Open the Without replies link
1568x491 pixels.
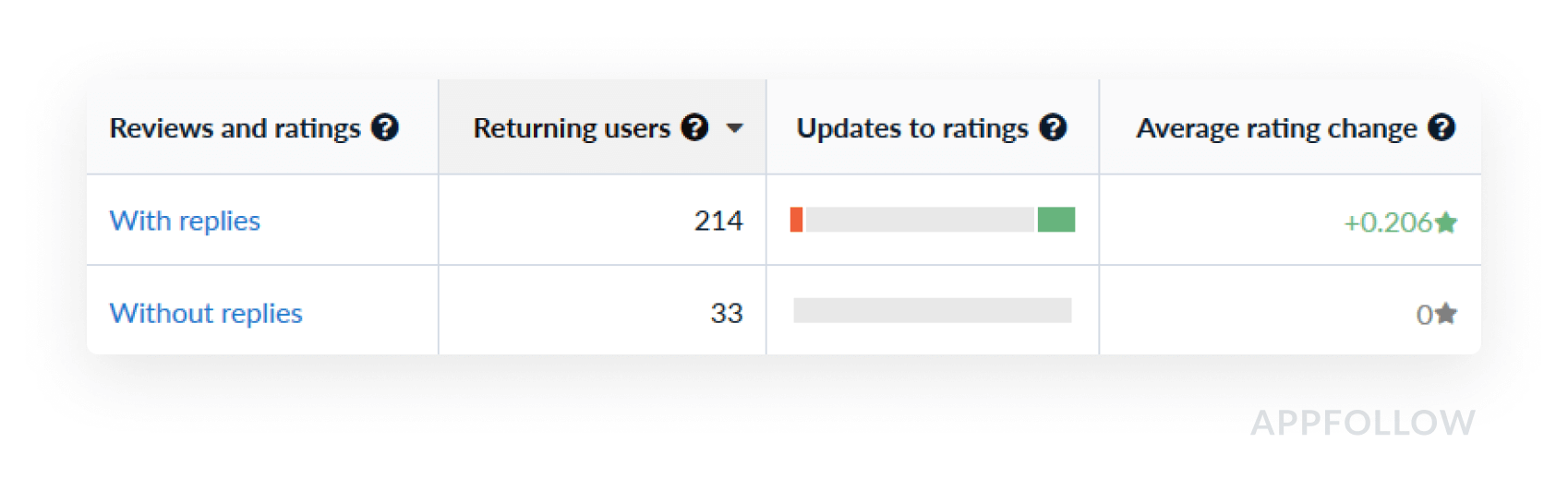tap(206, 313)
